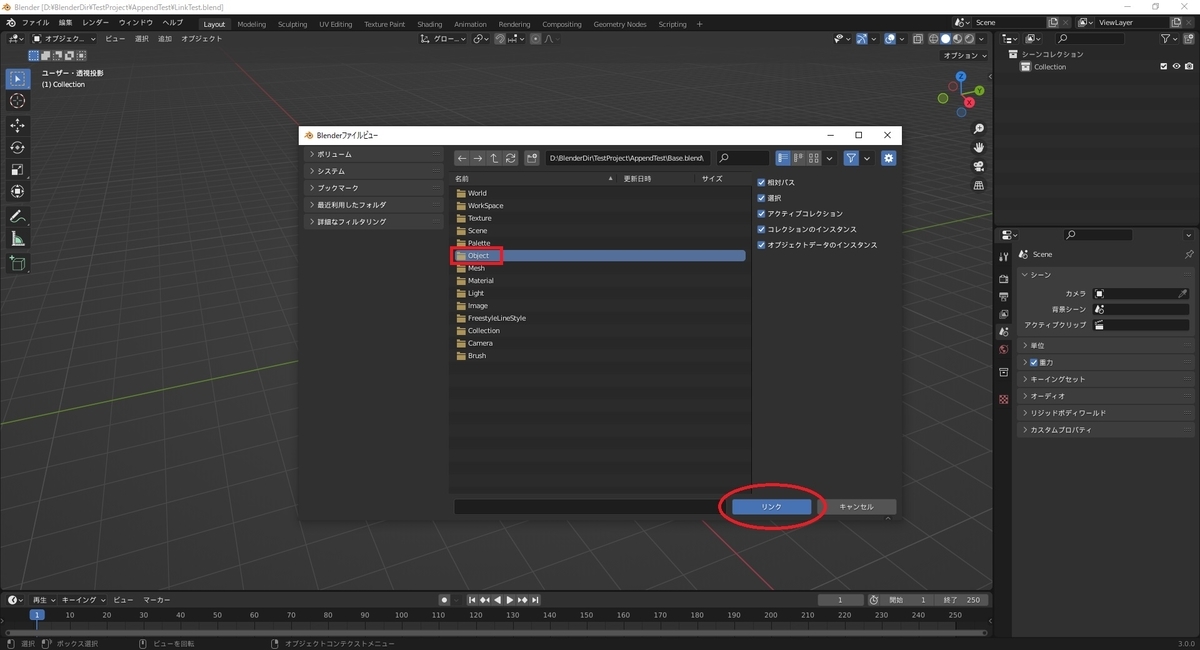
Task: Go back to previous folder in file browser
Action: point(462,158)
